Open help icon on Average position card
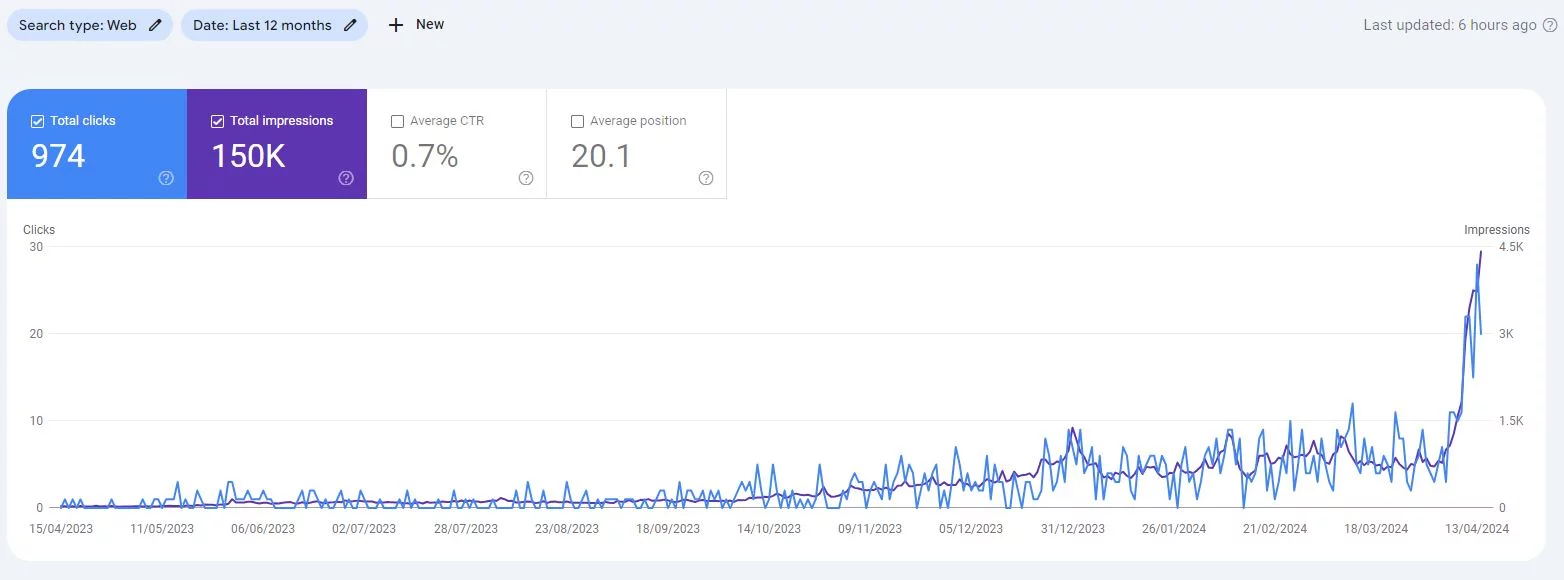1564x580 pixels. [x=706, y=178]
